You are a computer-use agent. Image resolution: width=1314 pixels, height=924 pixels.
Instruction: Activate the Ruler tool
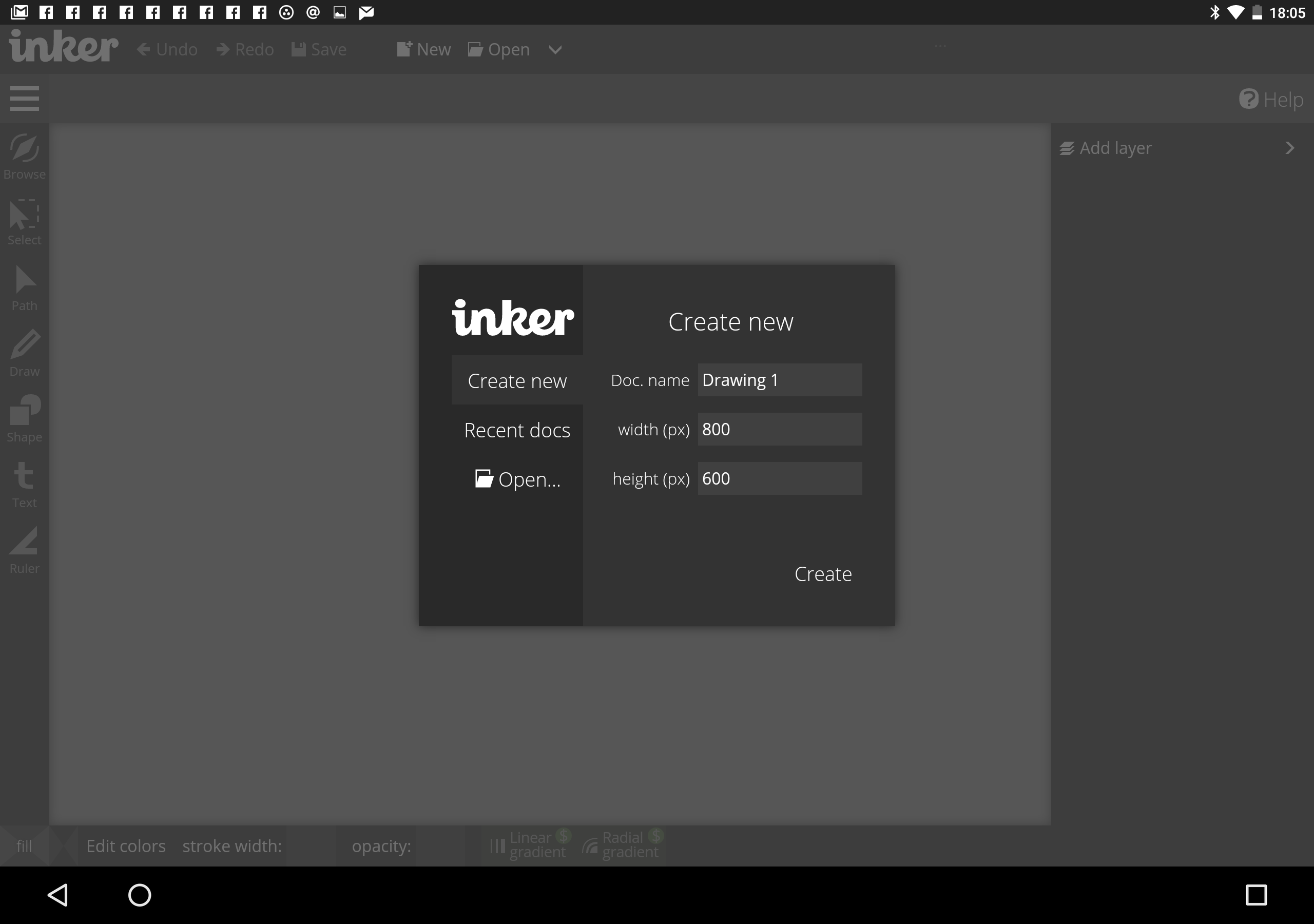25,550
